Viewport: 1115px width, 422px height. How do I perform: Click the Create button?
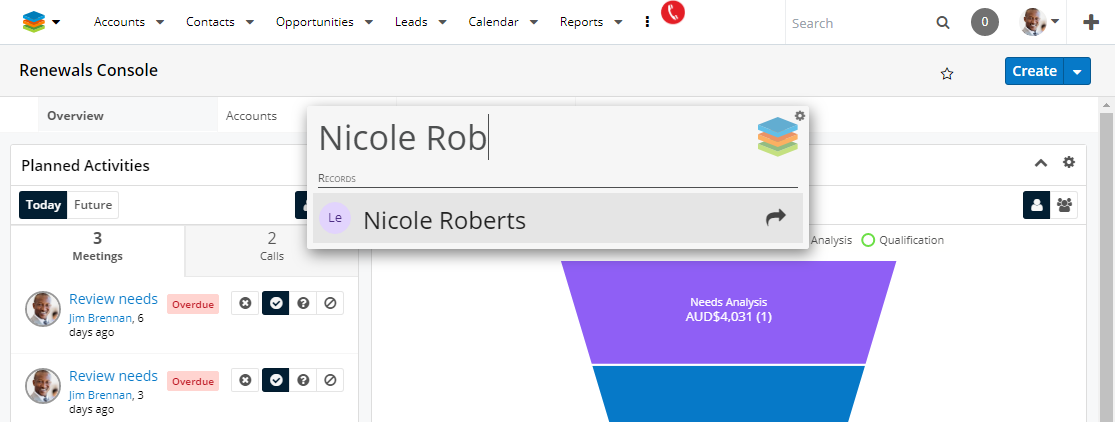[x=1034, y=71]
